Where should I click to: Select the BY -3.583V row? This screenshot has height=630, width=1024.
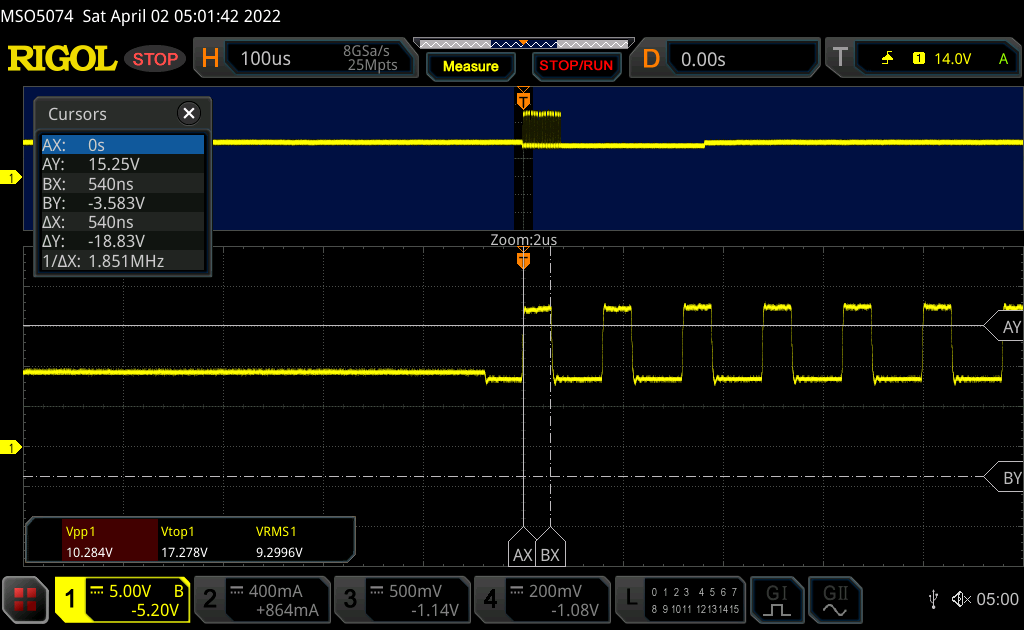tap(123, 203)
